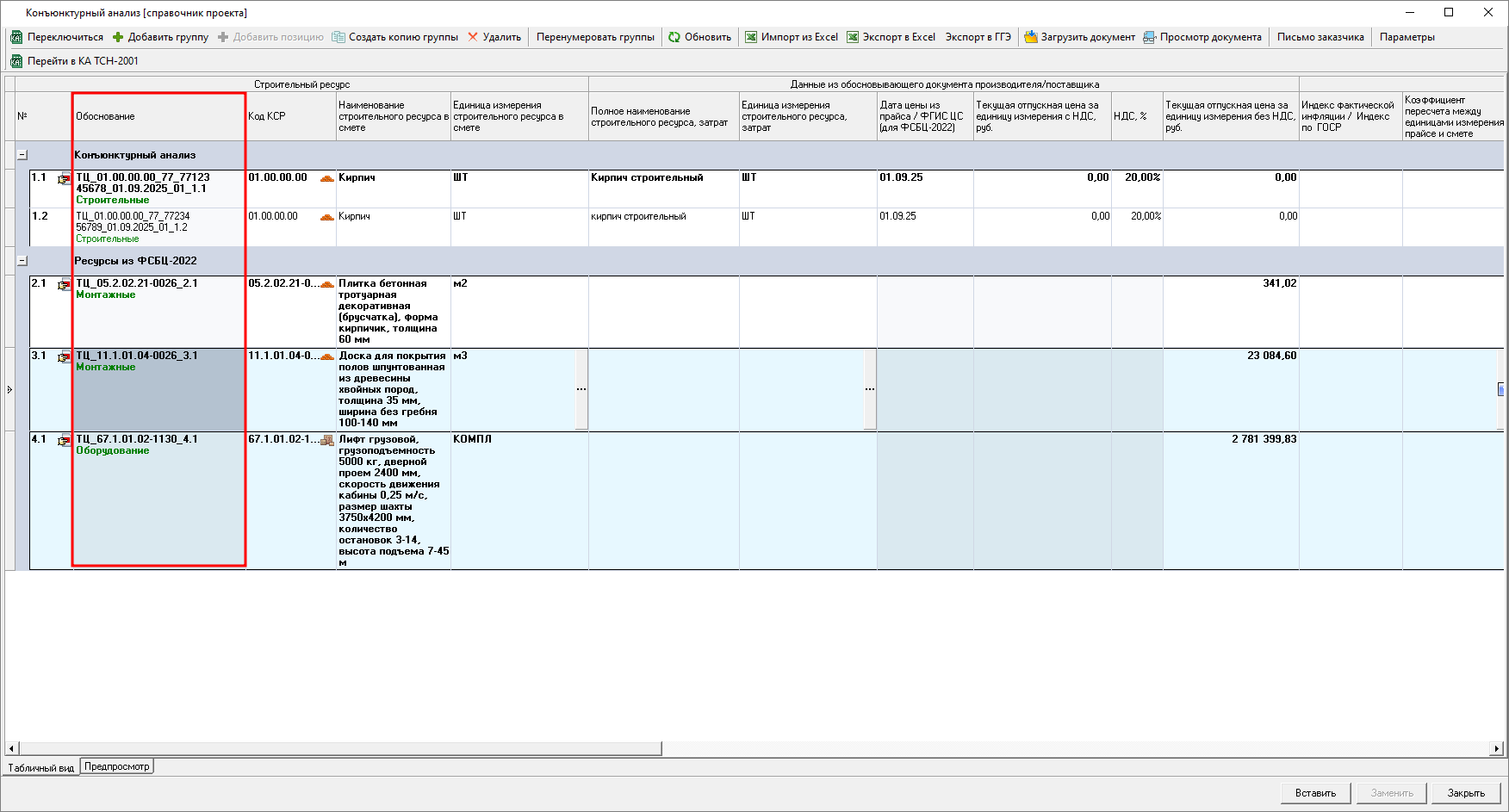Click row 1.1 document icon
Screen dimensions: 1509x812
coord(64,179)
